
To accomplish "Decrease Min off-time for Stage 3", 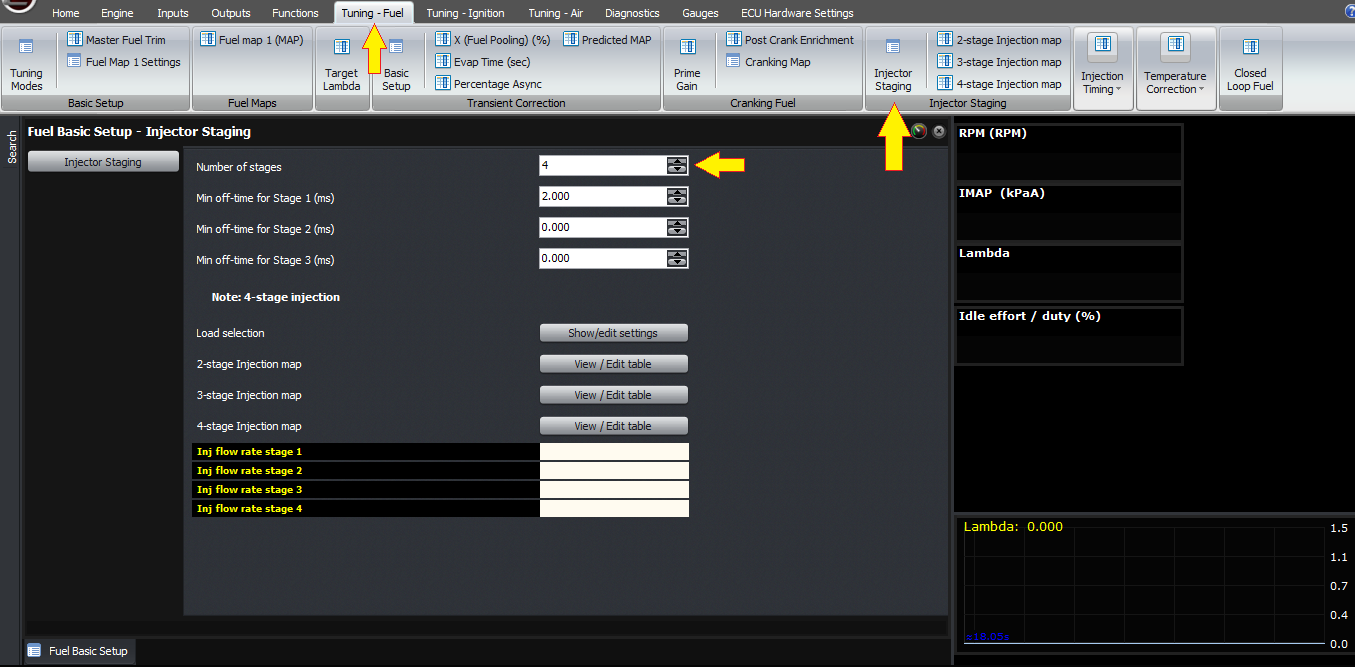I will point(678,264).
